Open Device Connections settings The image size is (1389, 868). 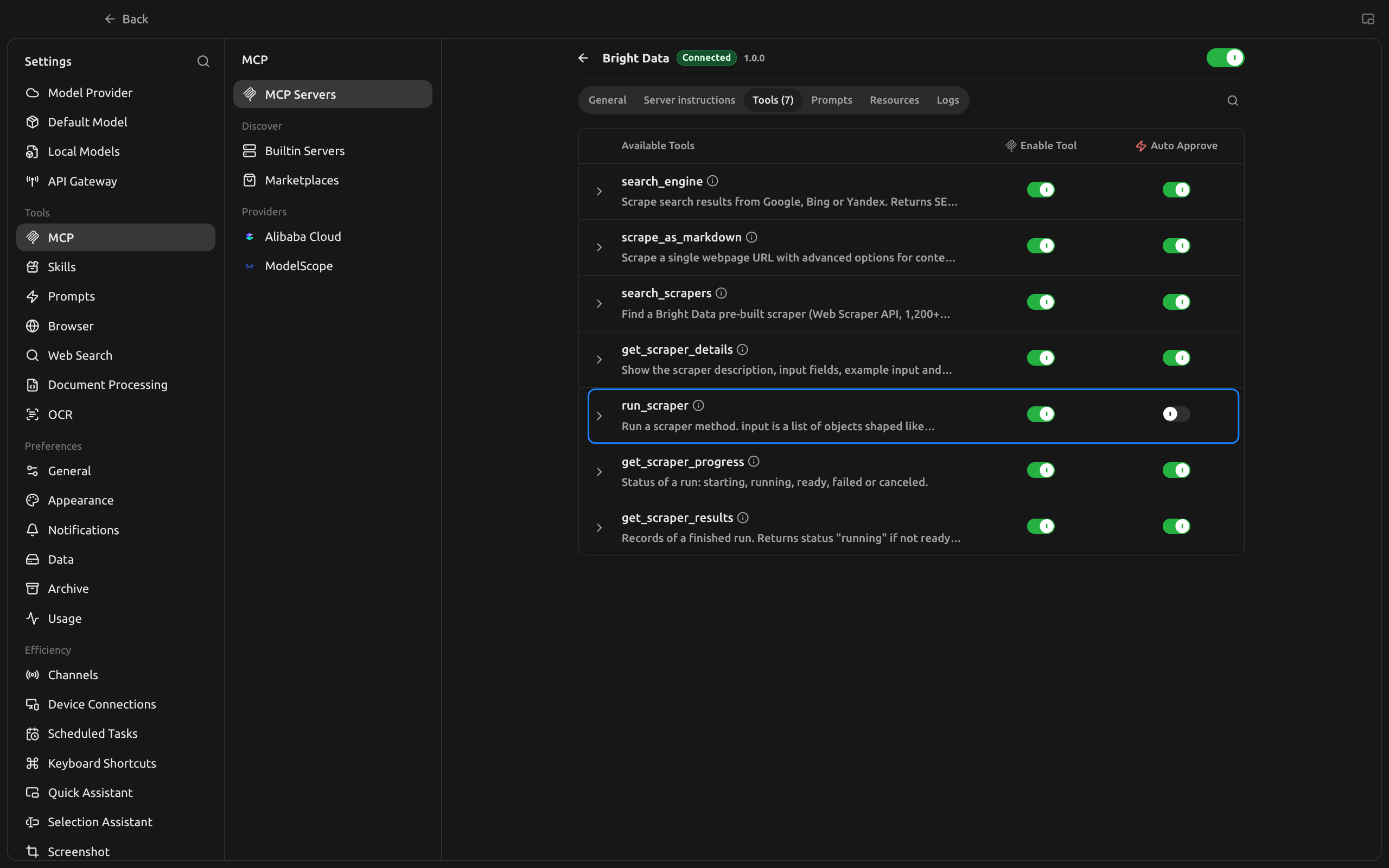[x=116, y=704]
